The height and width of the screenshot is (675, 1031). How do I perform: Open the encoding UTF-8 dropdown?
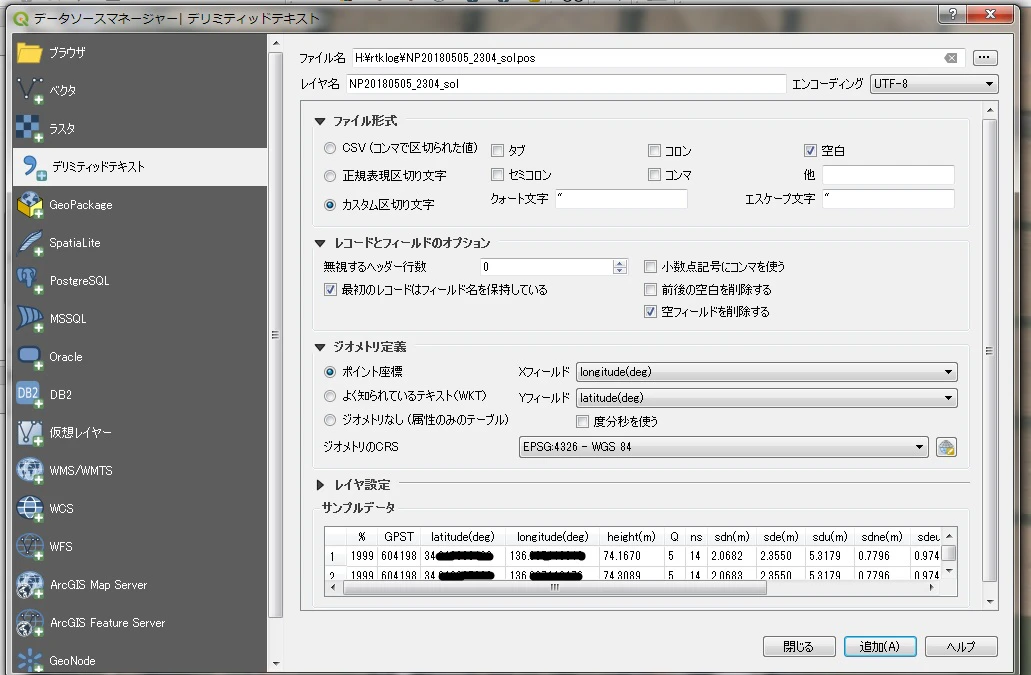[934, 84]
